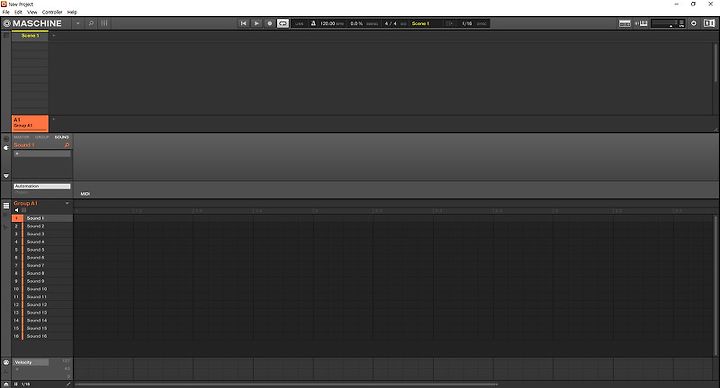Open the main menu dropdown arrow beside logo

[x=78, y=23]
